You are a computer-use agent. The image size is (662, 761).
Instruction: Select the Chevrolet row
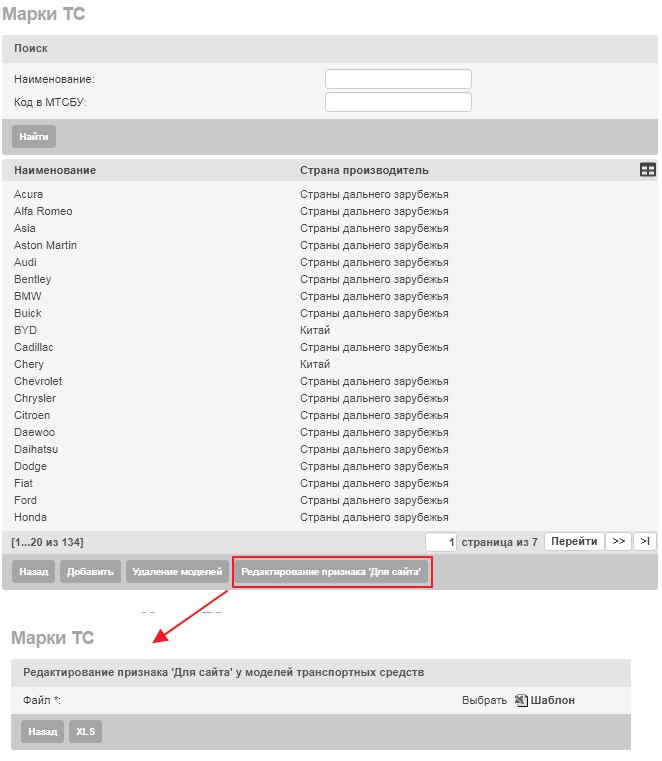[x=330, y=381]
